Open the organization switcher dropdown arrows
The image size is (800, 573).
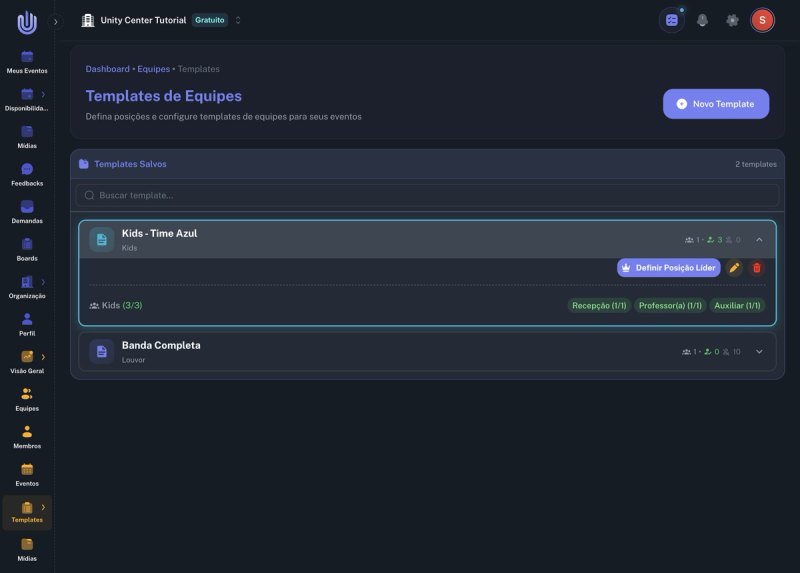(x=238, y=20)
